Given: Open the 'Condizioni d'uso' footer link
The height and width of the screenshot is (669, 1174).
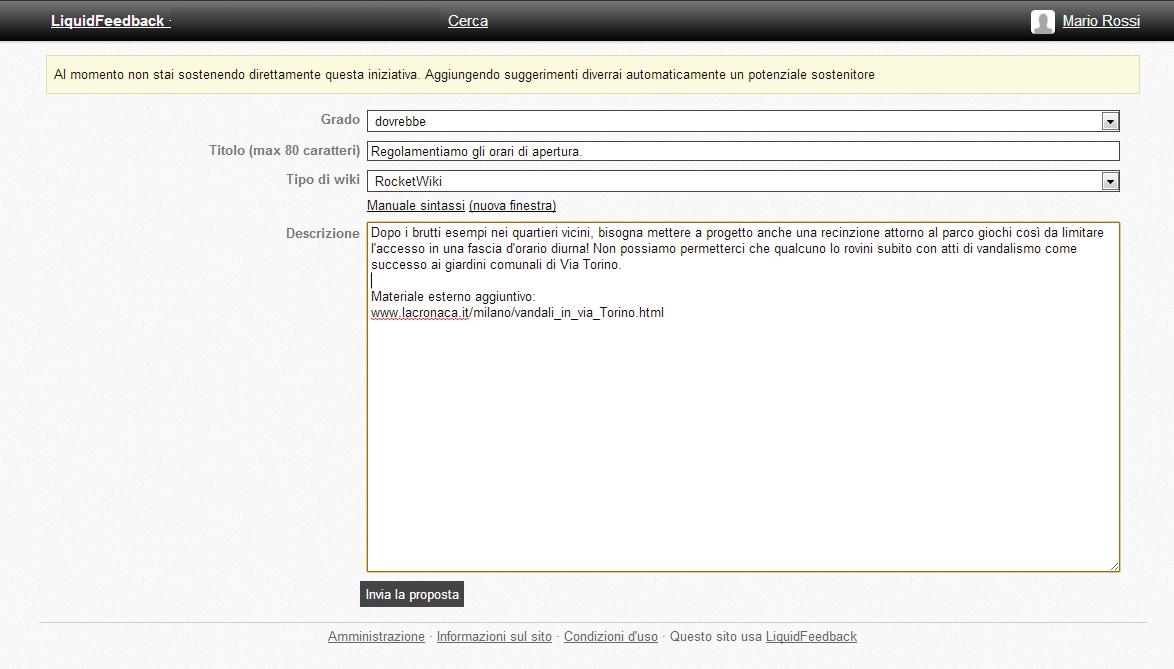Looking at the screenshot, I should pos(610,637).
